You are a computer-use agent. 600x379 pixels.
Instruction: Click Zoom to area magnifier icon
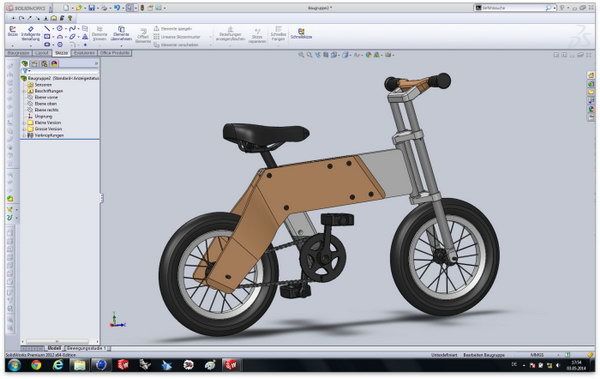pos(309,55)
